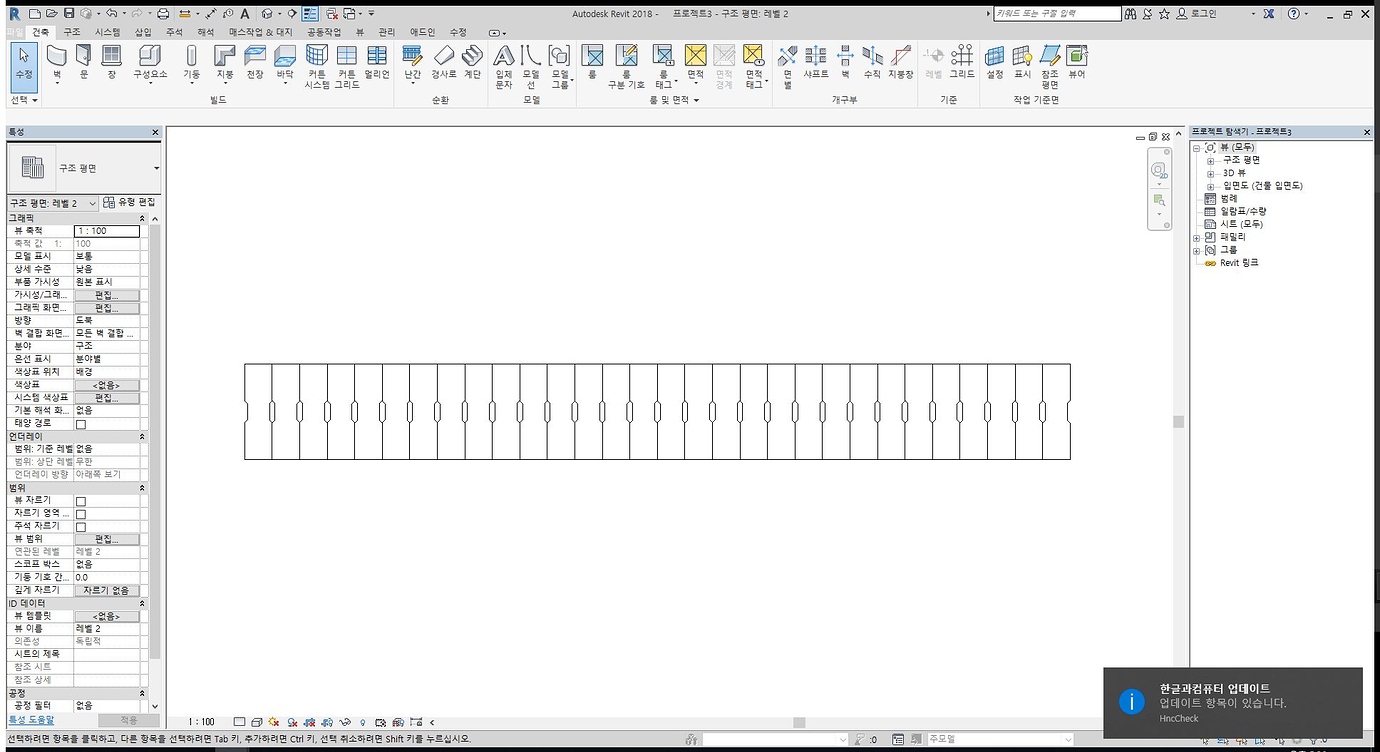1380x752 pixels.
Task: Open the view scale dropdown showing 1:100
Action: 107,230
